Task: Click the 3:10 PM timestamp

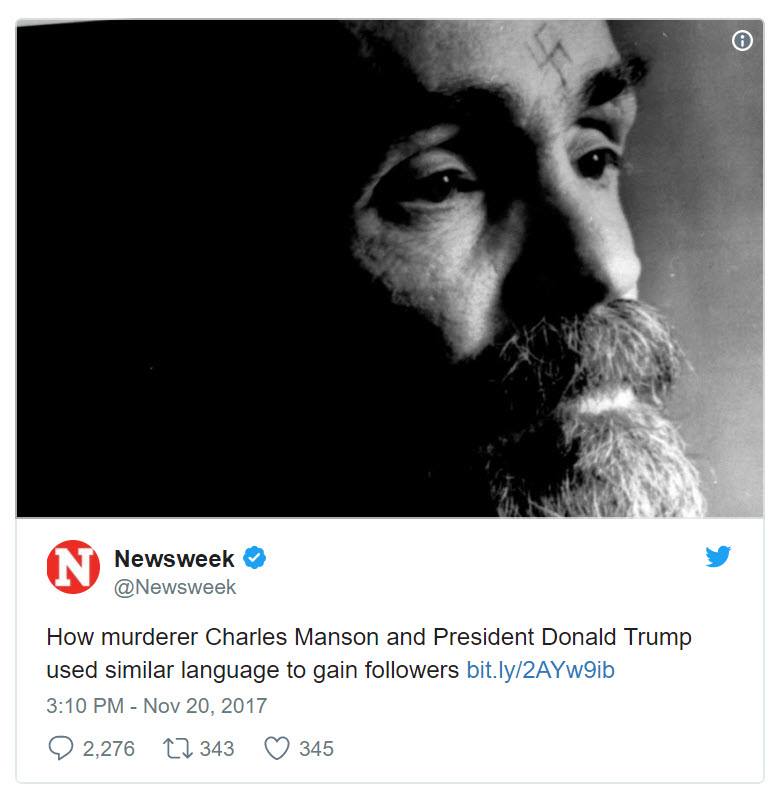Action: [85, 706]
